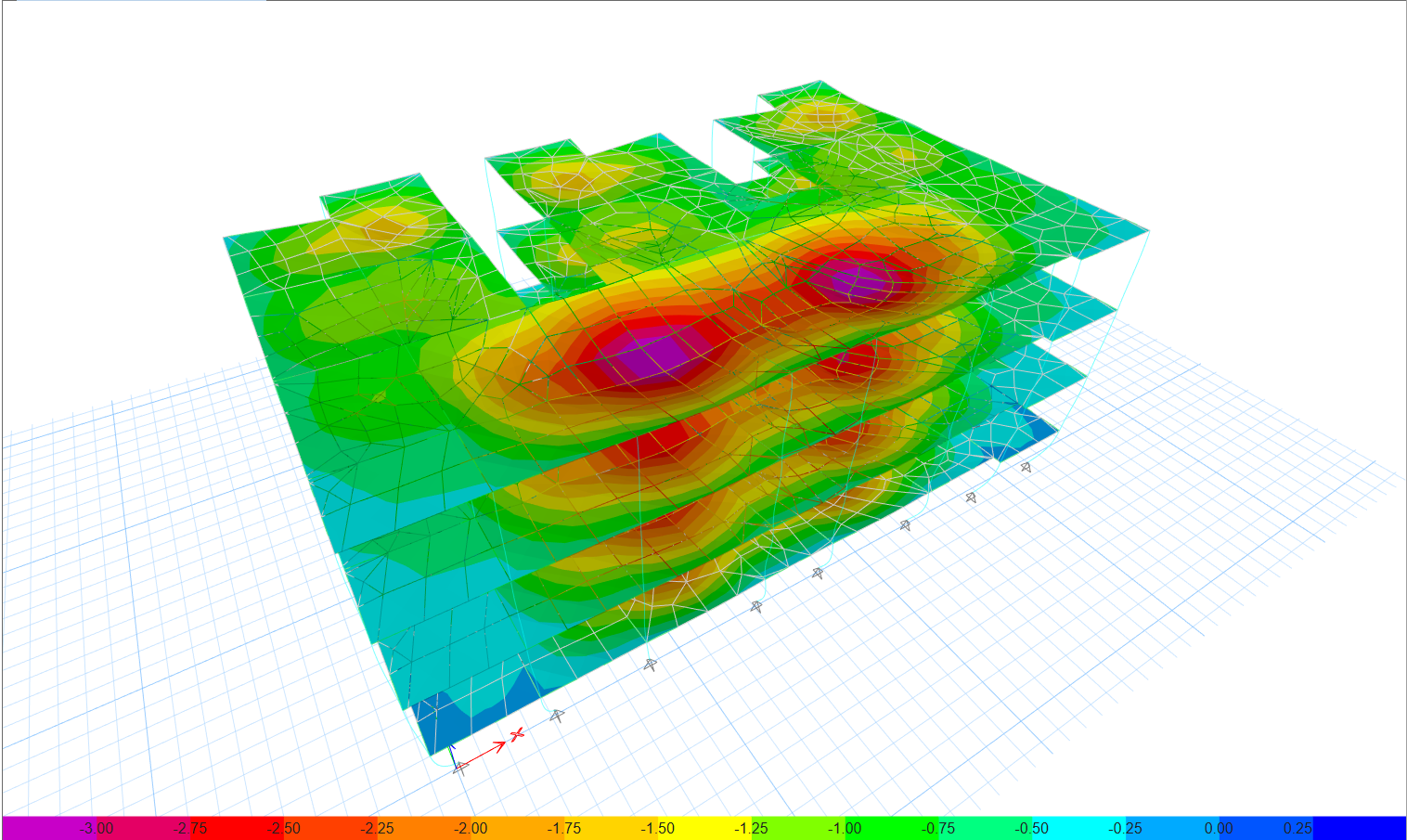Click the 0.25 legend value
This screenshot has width=1407, height=840.
[x=1298, y=828]
